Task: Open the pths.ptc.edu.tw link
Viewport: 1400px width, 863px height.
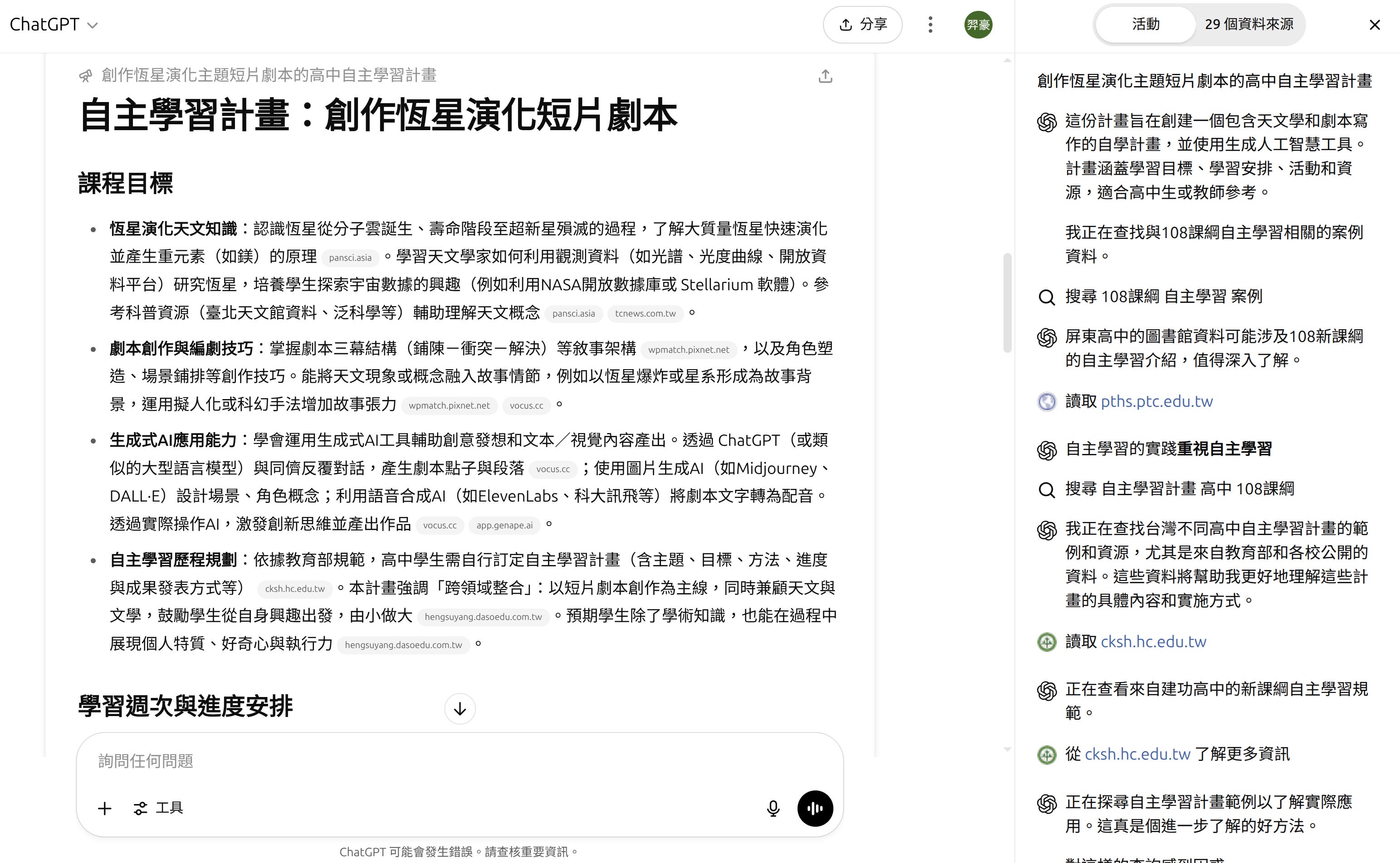Action: click(x=1156, y=401)
